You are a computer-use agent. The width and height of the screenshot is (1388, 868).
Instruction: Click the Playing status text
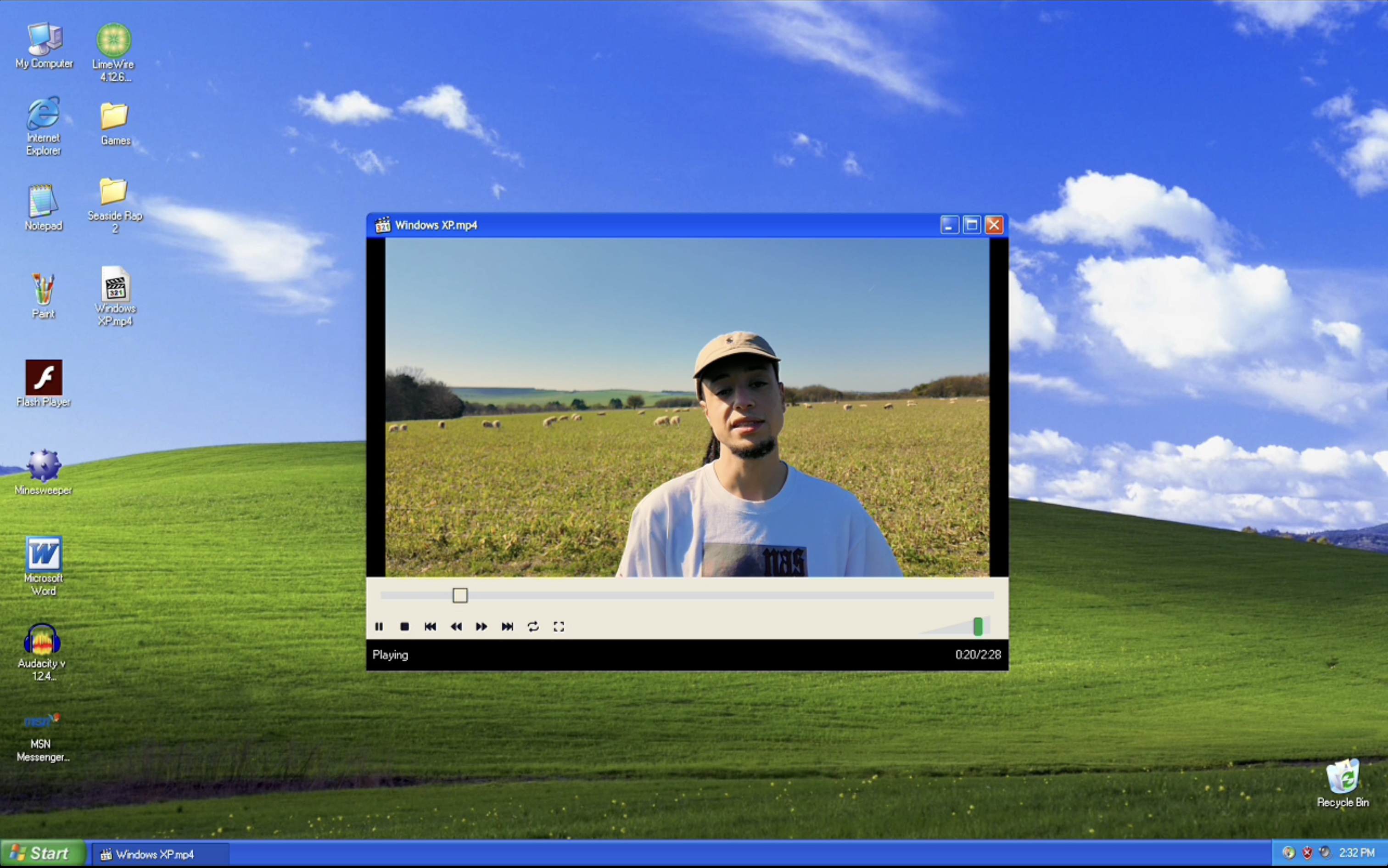[390, 655]
